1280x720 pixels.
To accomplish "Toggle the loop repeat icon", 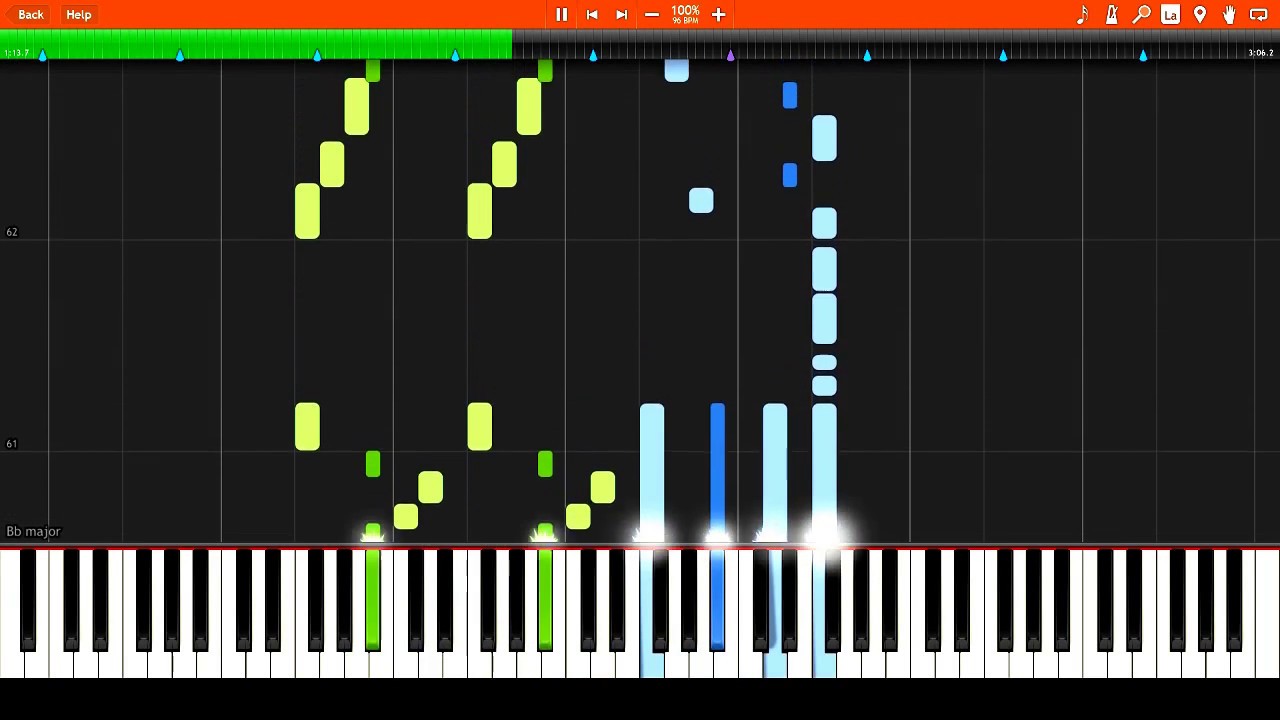I will 1259,15.
